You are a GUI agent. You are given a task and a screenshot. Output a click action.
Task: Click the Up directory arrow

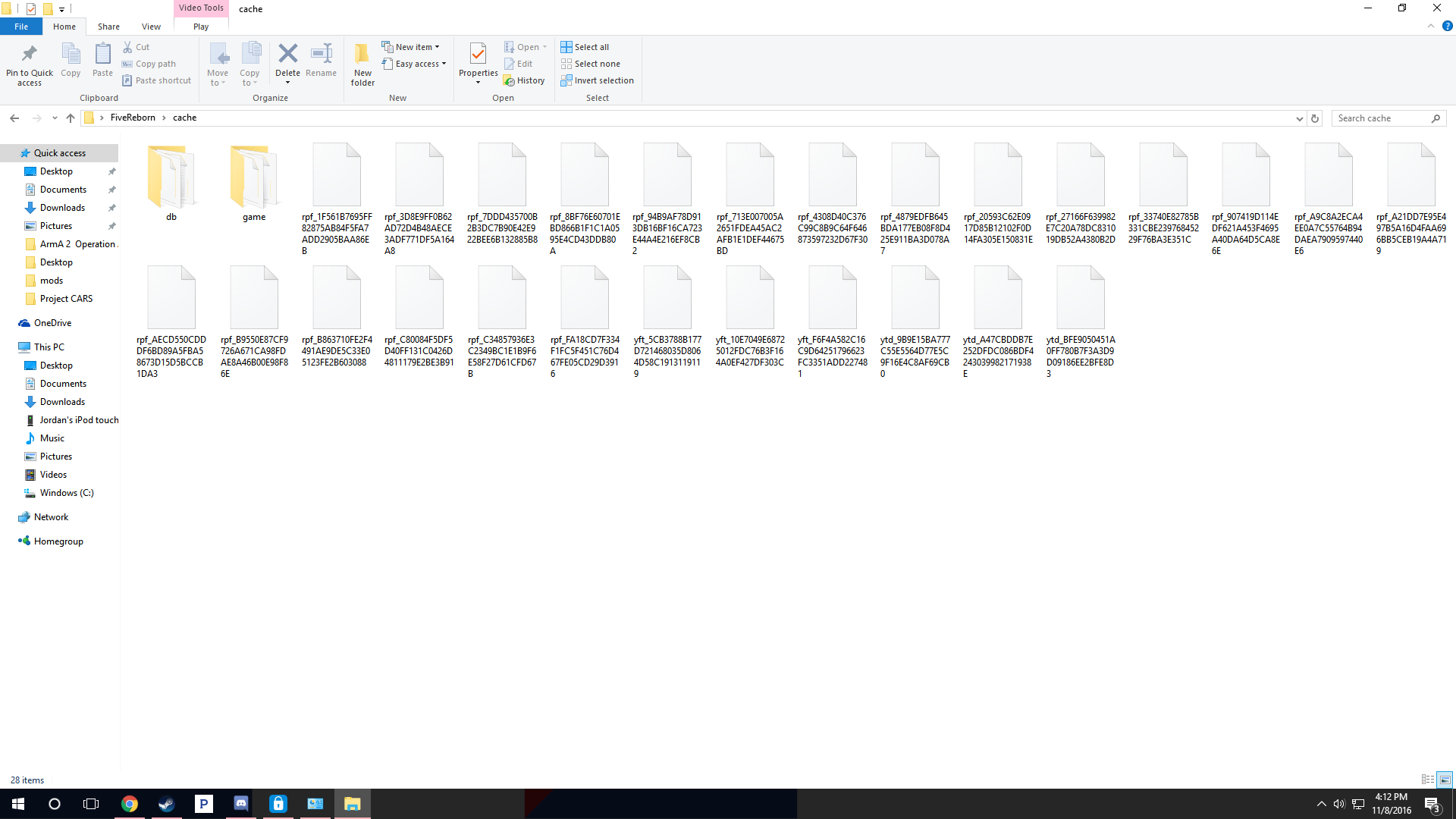[71, 118]
